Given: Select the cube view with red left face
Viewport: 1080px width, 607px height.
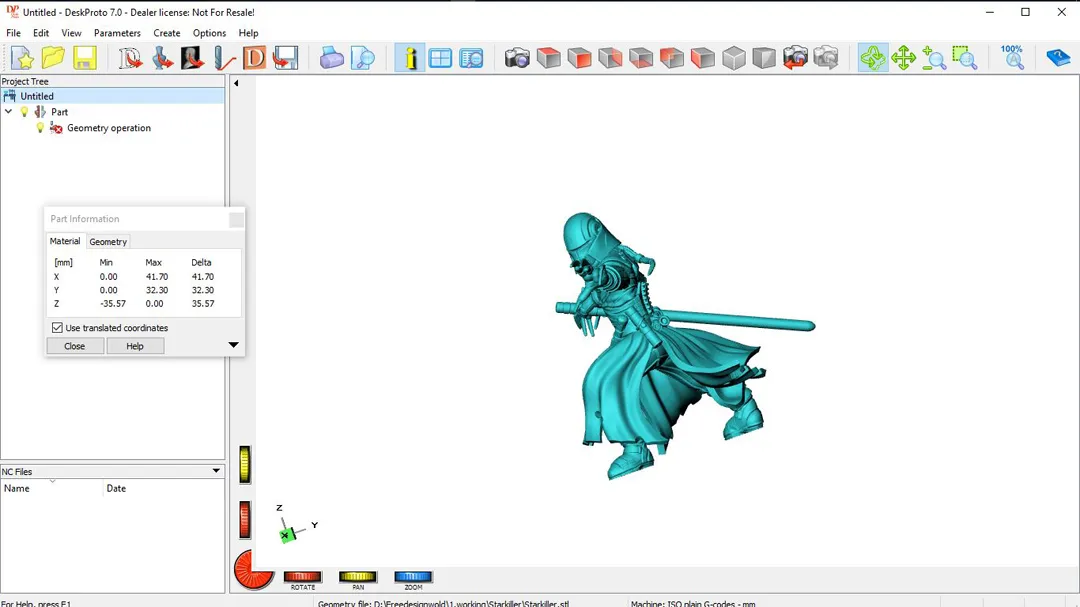Looking at the screenshot, I should pos(703,58).
